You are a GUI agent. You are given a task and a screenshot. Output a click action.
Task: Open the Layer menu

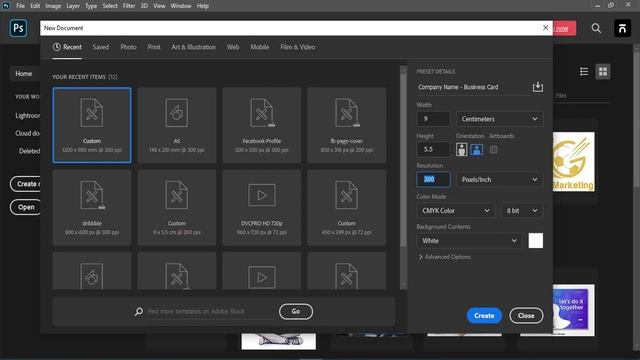73,6
